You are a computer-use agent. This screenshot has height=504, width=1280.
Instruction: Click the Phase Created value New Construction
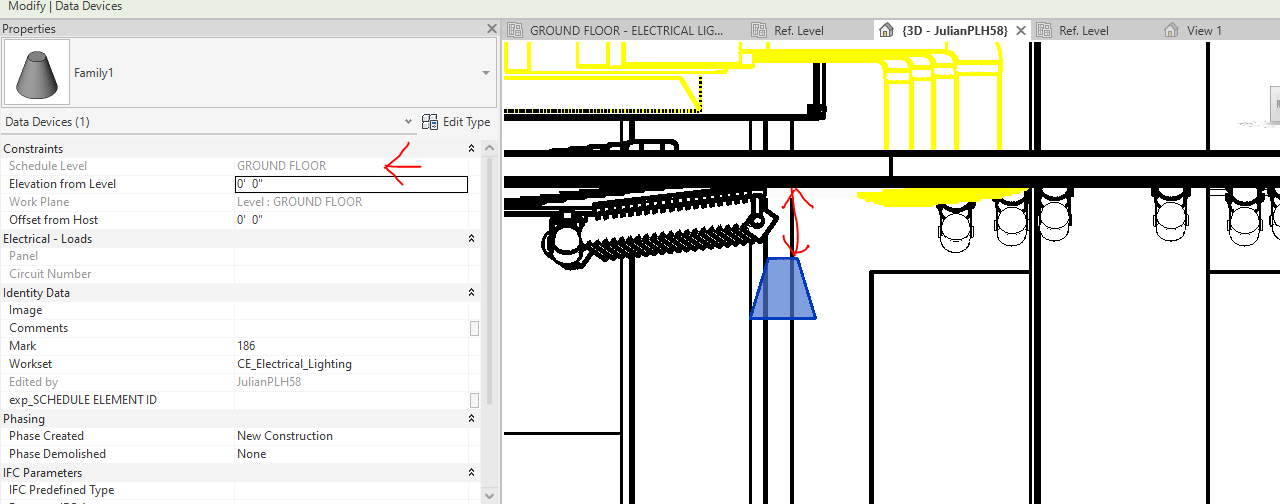(285, 436)
